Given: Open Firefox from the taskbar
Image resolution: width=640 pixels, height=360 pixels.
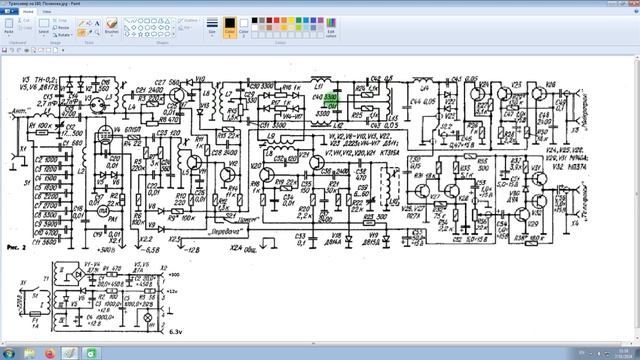Looking at the screenshot, I should pos(50,353).
